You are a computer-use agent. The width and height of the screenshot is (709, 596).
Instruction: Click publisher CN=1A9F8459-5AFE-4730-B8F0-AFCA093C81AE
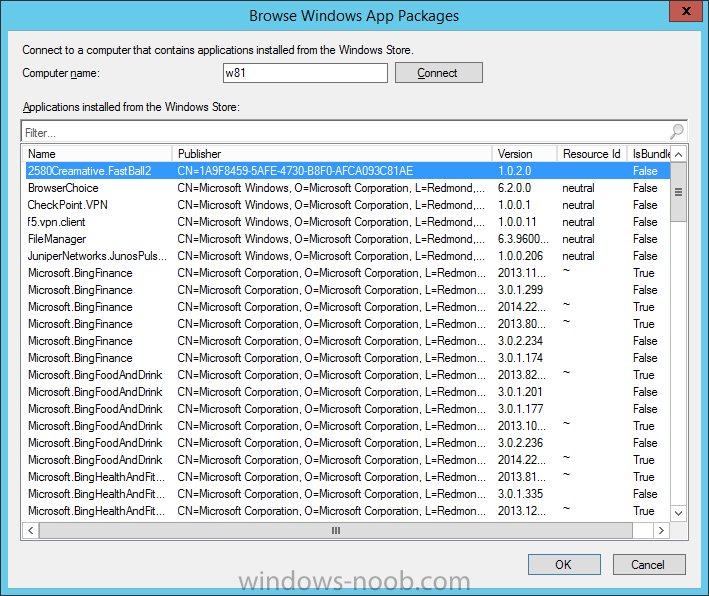pos(295,171)
